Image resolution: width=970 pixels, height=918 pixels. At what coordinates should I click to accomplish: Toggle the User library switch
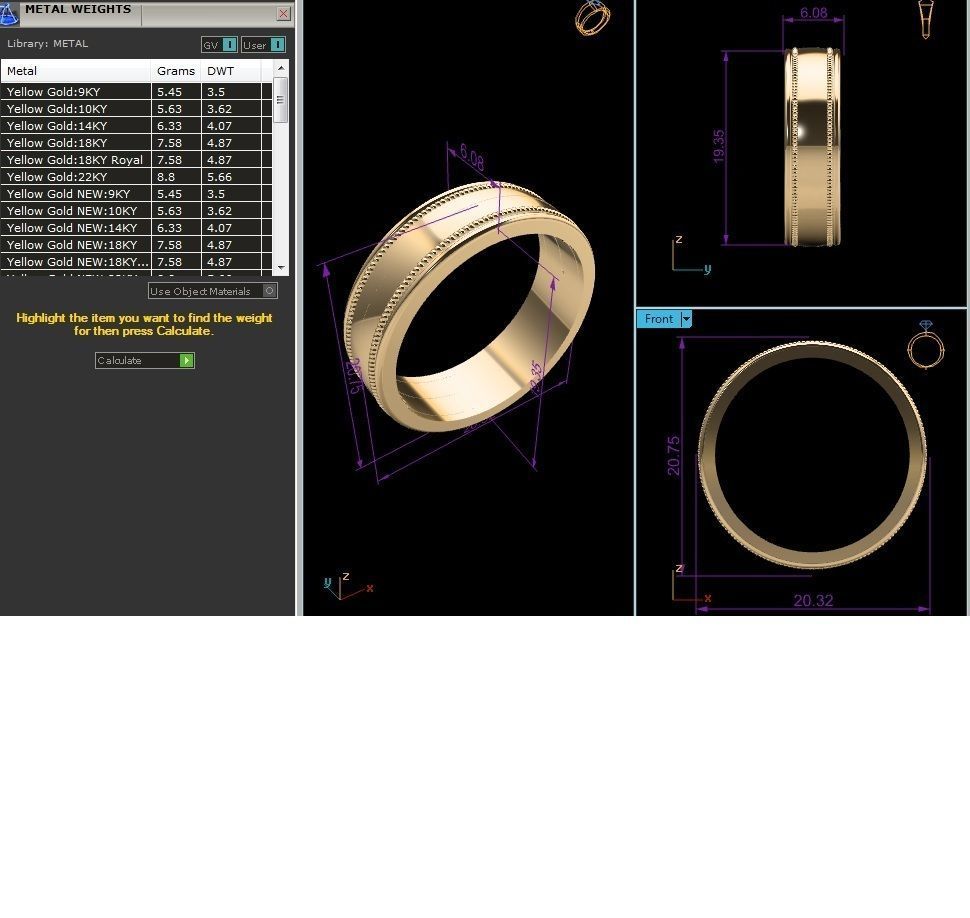pyautogui.click(x=264, y=45)
